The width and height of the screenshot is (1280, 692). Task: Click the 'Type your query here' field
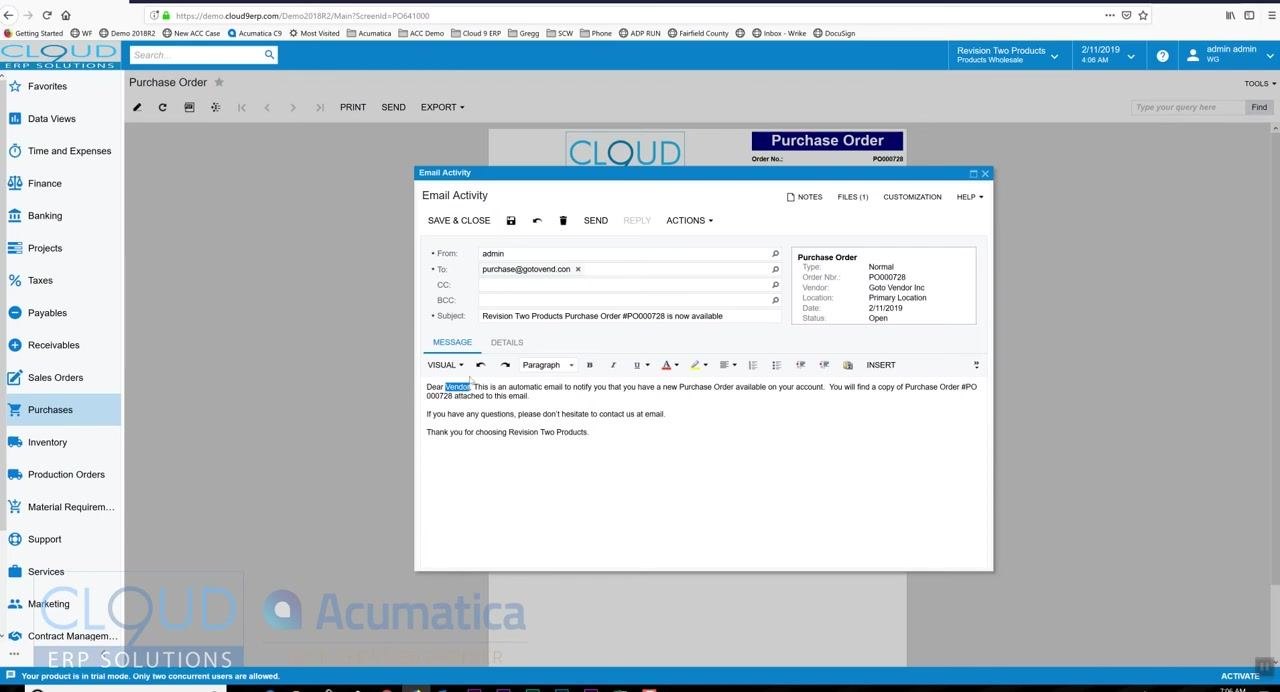coord(1188,107)
